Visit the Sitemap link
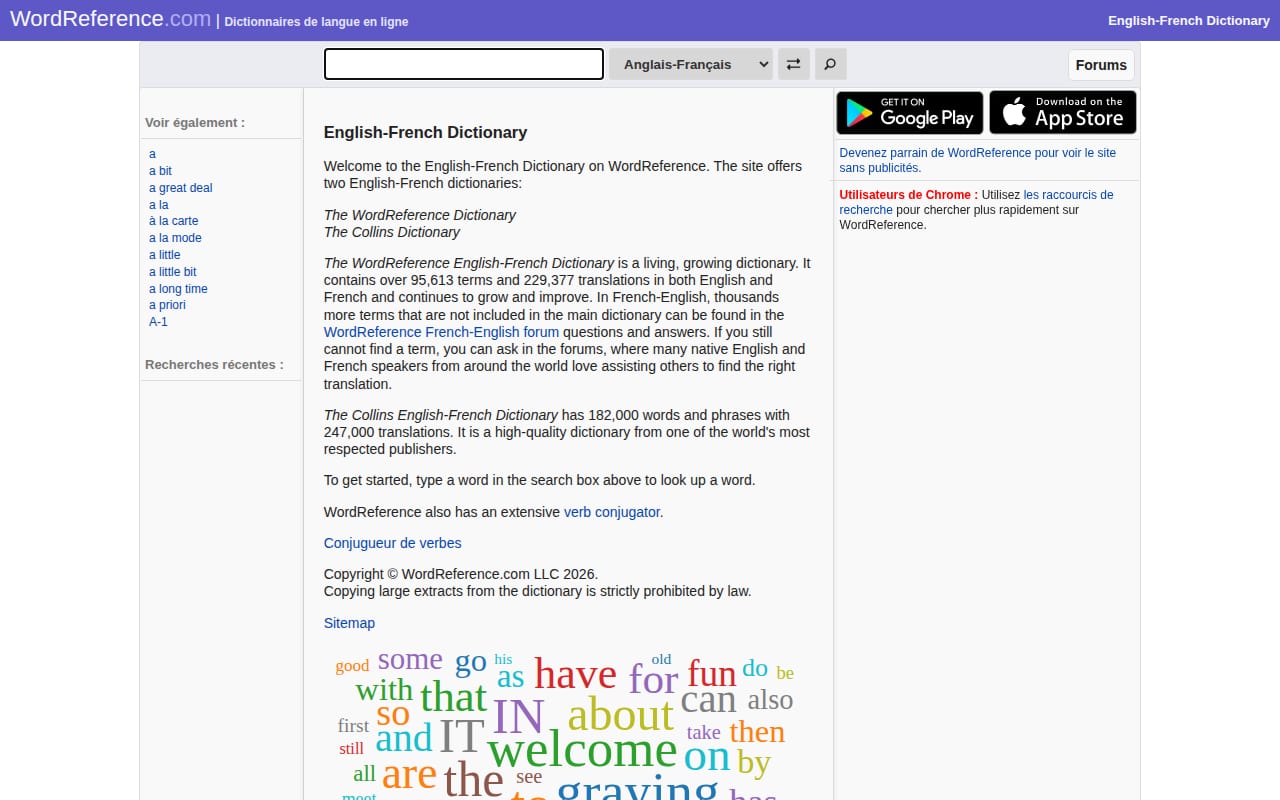This screenshot has width=1280, height=800. pyautogui.click(x=349, y=623)
